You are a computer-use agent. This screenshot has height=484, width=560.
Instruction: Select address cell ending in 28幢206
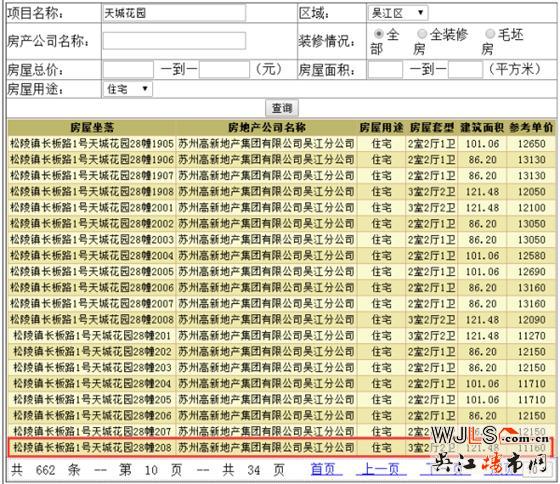coord(92,416)
